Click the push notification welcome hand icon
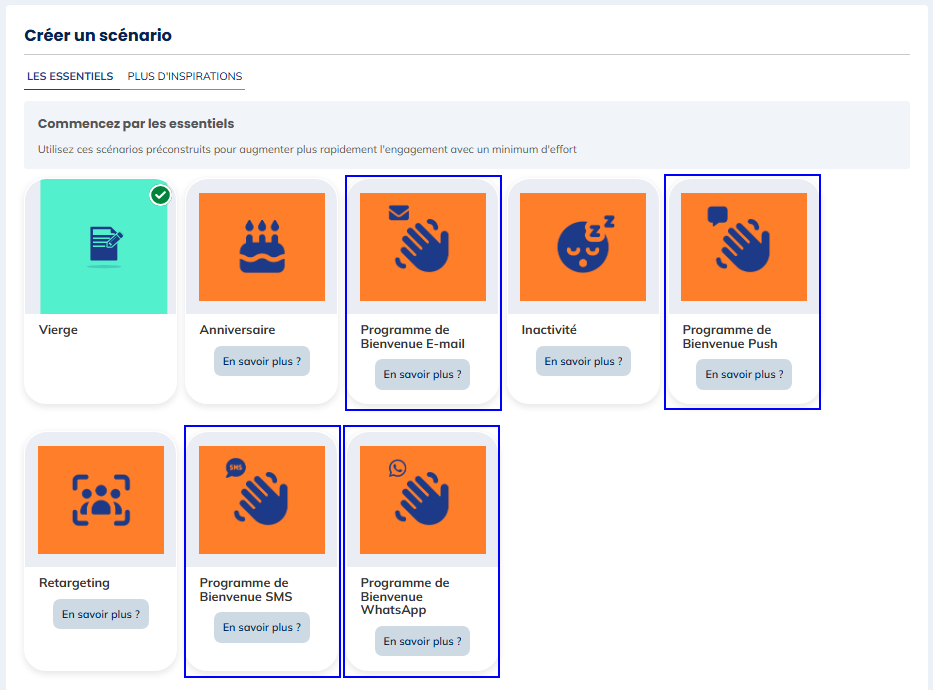This screenshot has width=933, height=690. pyautogui.click(x=742, y=246)
